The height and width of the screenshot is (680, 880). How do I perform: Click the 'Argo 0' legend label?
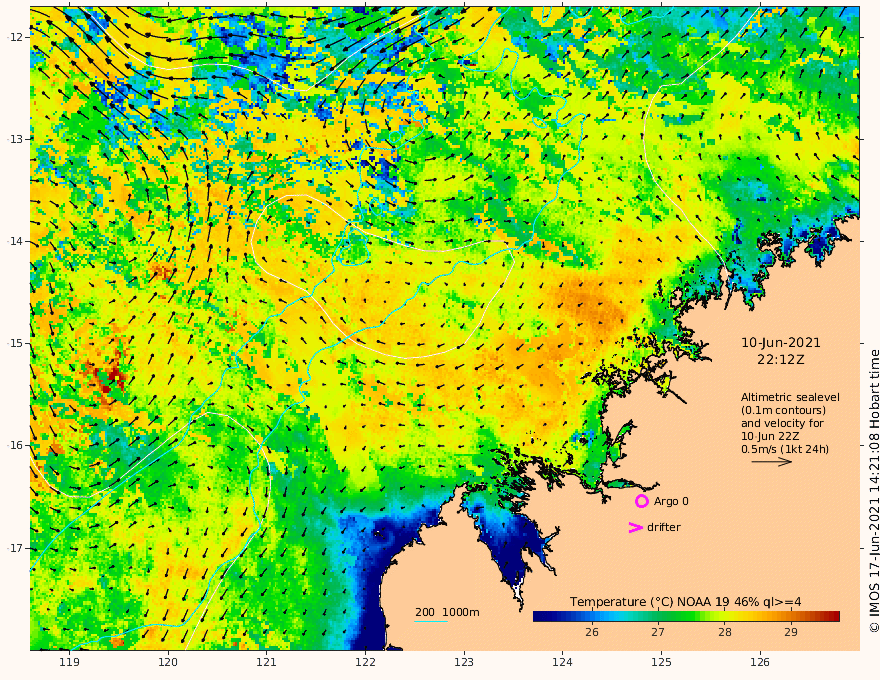pyautogui.click(x=671, y=501)
